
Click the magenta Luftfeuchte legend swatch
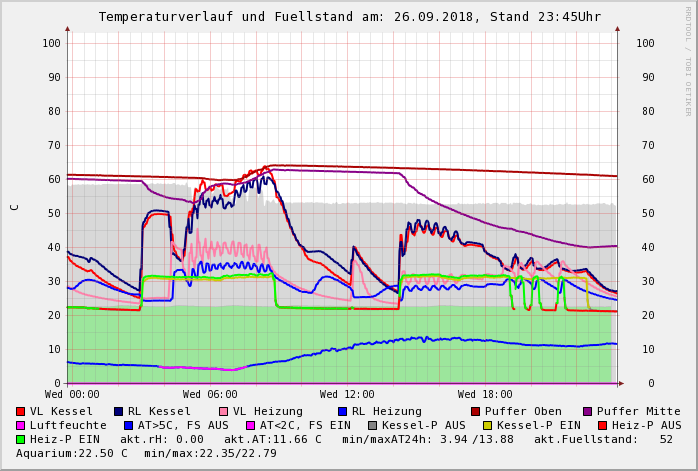point(21,425)
